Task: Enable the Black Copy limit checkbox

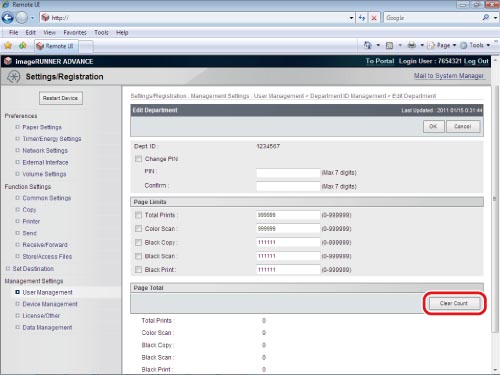Action: 138,243
